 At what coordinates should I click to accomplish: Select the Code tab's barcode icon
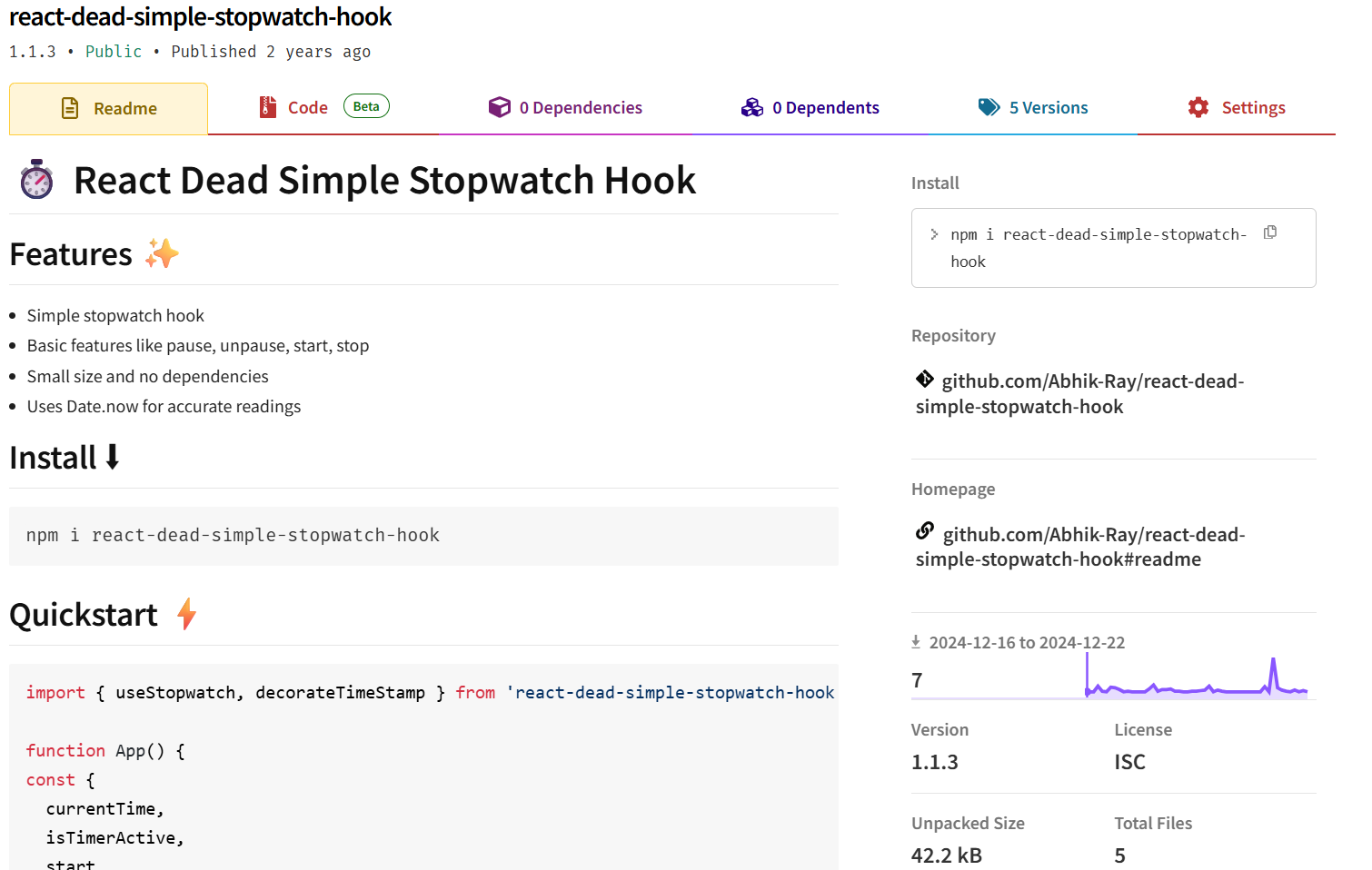click(267, 106)
